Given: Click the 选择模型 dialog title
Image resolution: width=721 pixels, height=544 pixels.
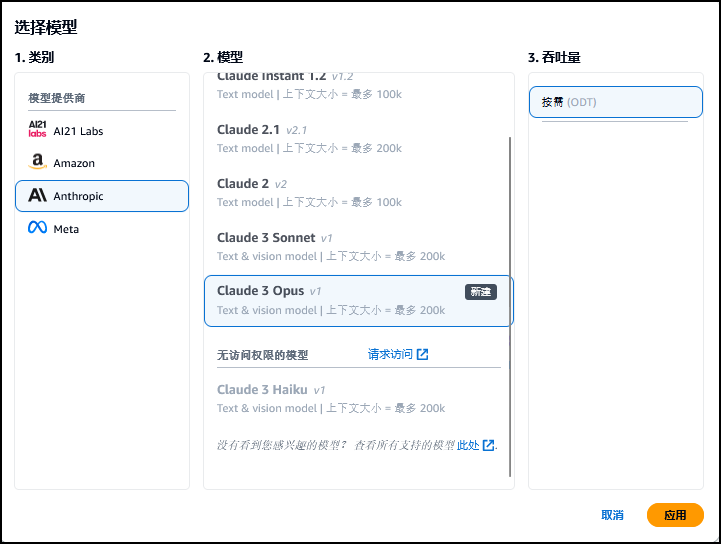Looking at the screenshot, I should pyautogui.click(x=46, y=27).
